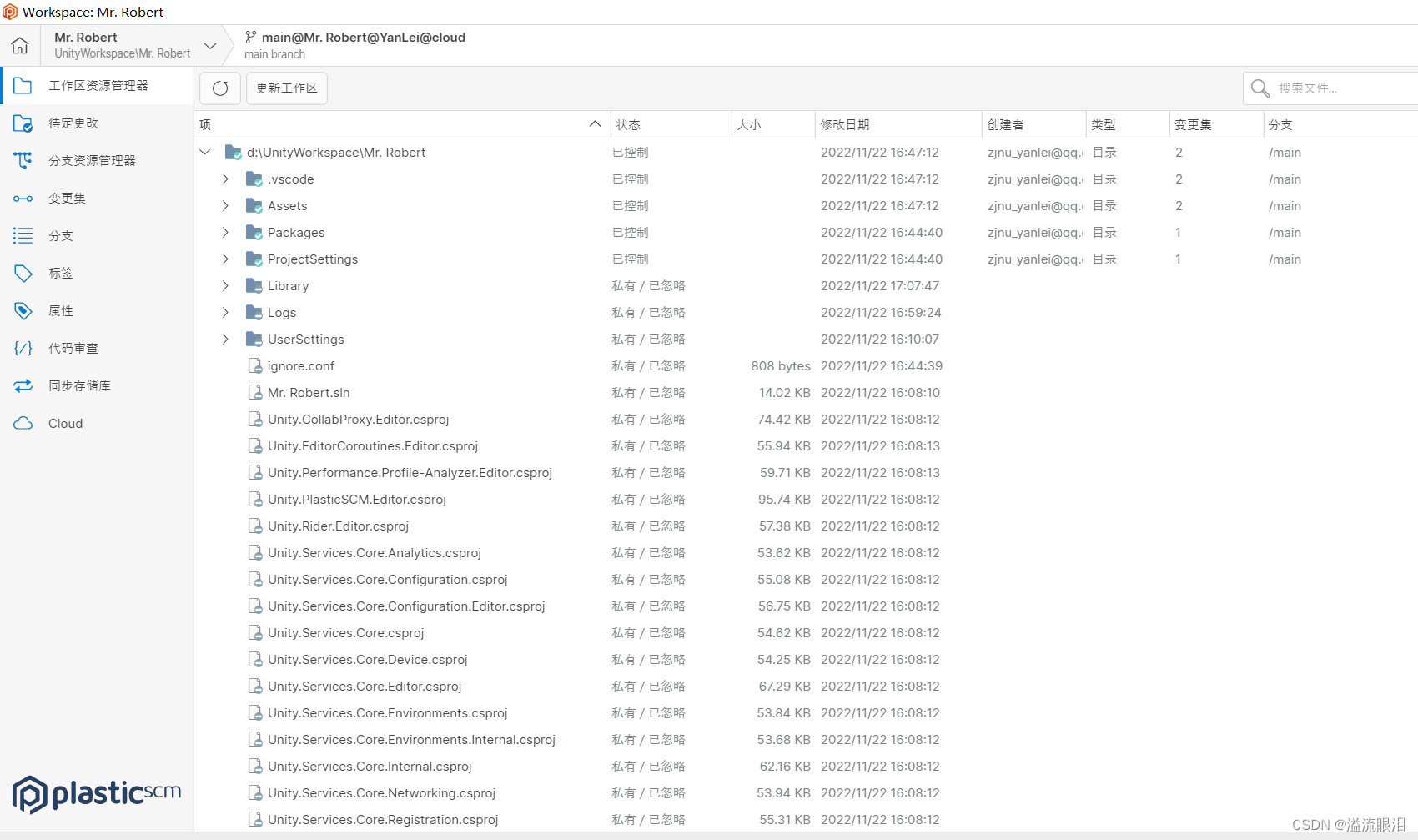Click the .vscode controlled folder icon

[254, 179]
